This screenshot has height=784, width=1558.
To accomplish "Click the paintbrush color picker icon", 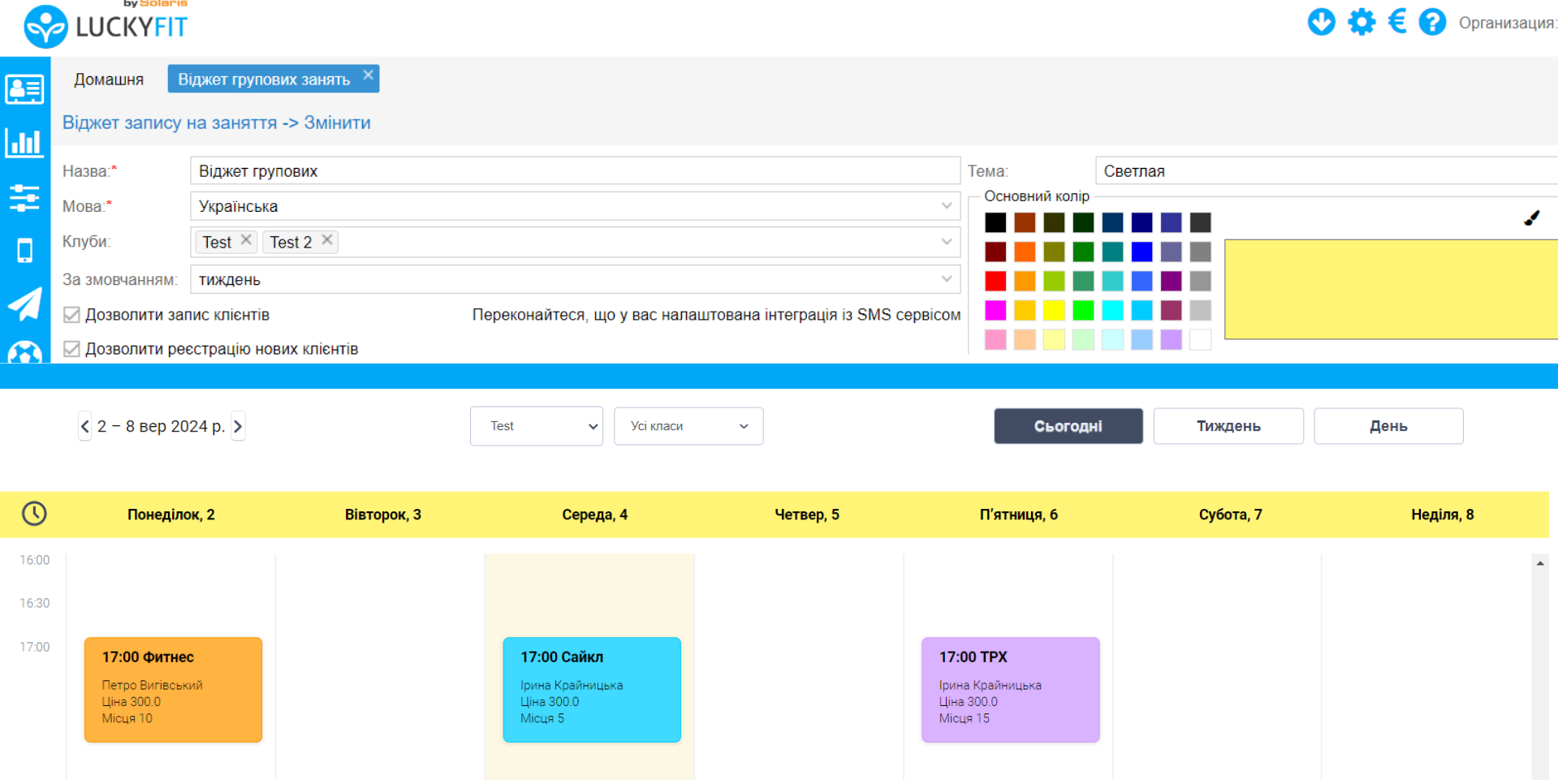I will tap(1531, 218).
